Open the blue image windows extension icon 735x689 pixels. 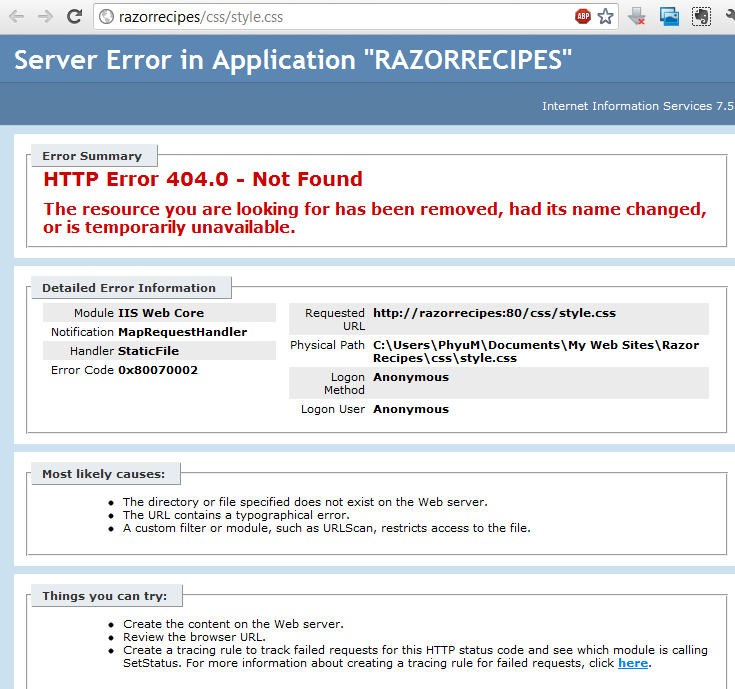(x=669, y=16)
